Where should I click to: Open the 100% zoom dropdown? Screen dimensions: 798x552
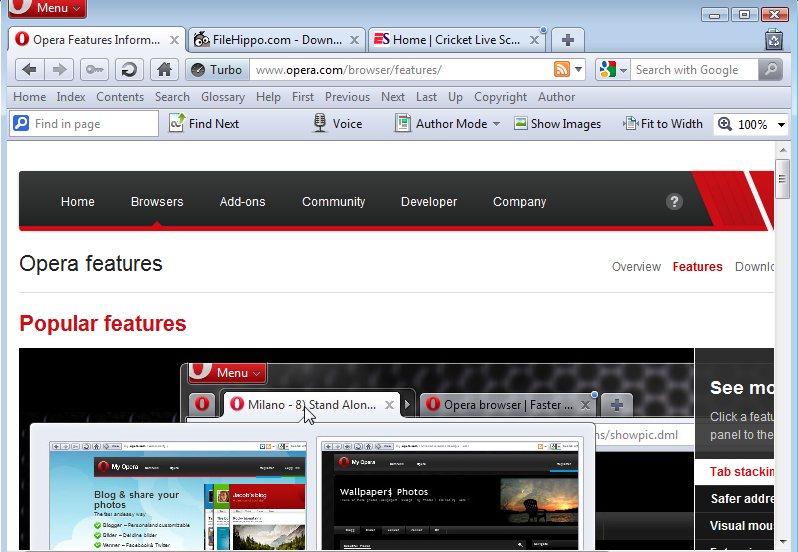(x=781, y=124)
